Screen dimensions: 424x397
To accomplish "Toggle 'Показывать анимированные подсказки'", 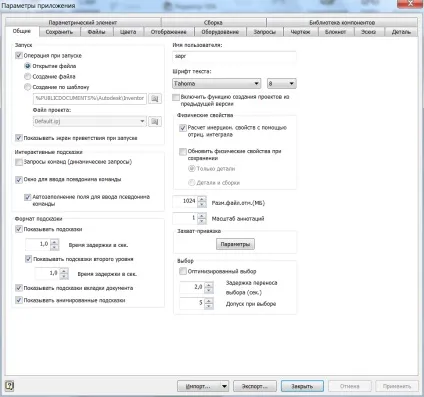I will [x=19, y=300].
